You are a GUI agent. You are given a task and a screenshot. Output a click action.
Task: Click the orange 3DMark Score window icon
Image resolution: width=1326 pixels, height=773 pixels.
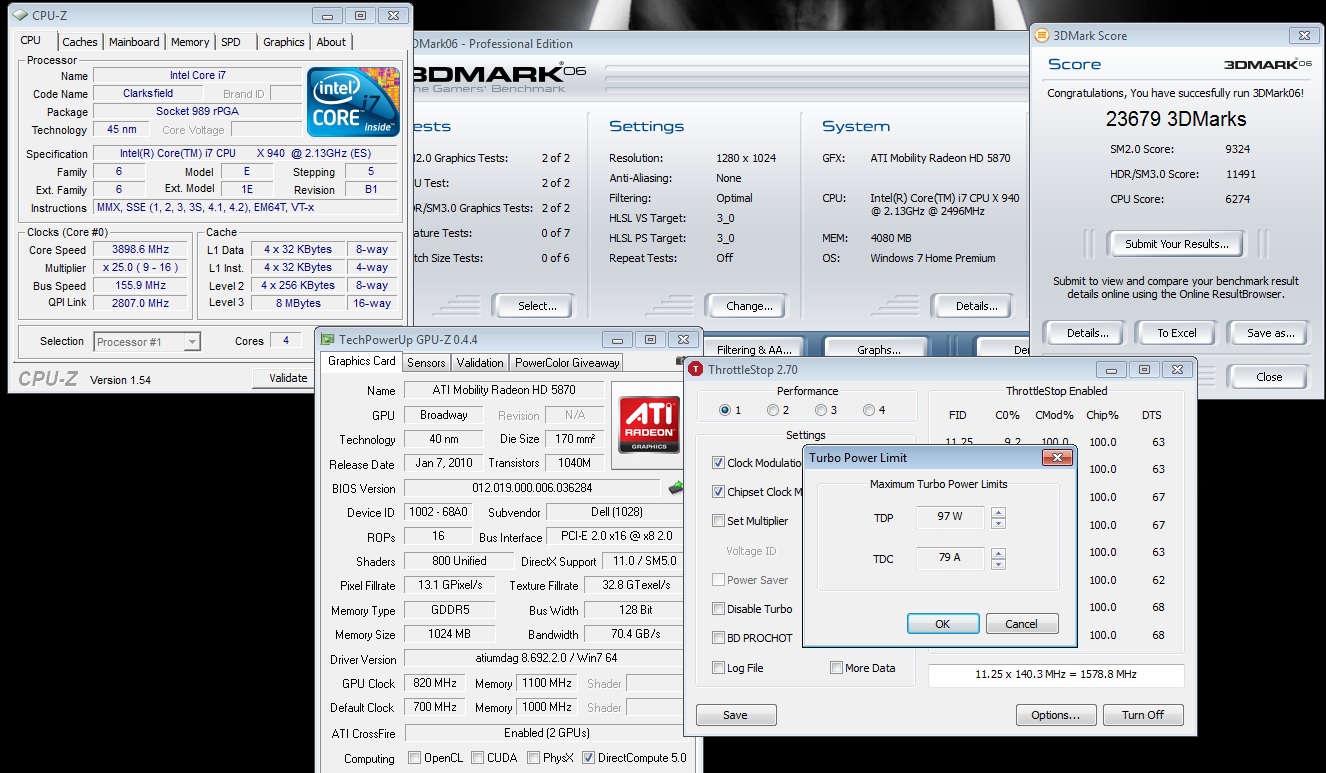pos(1042,35)
